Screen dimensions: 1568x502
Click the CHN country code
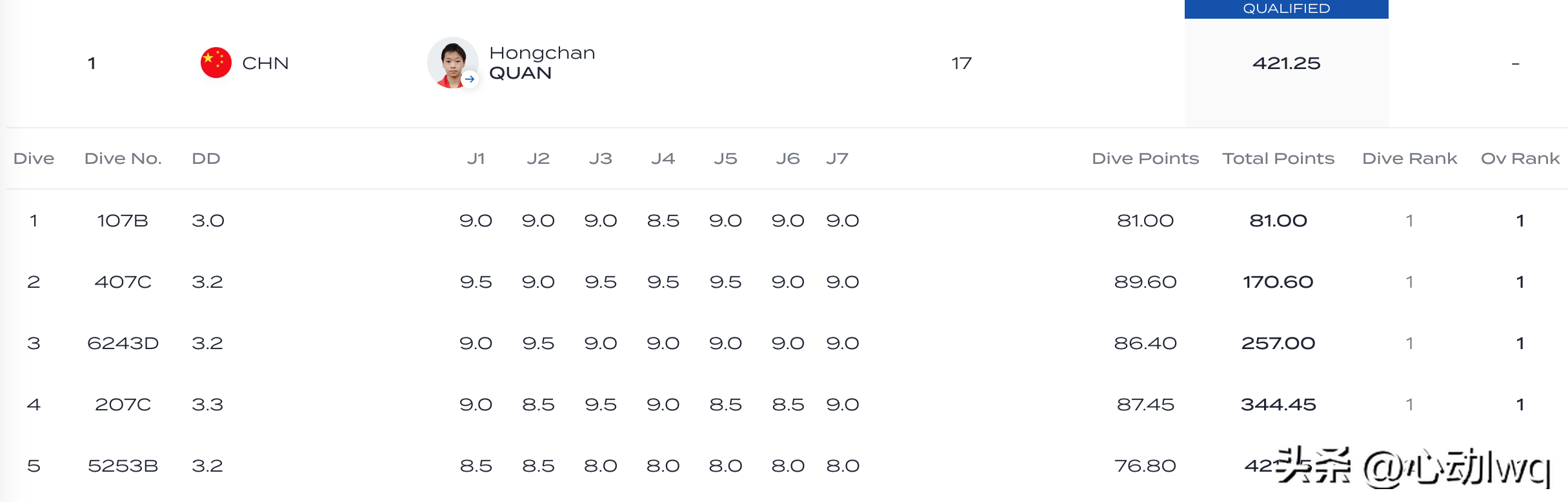tap(265, 63)
